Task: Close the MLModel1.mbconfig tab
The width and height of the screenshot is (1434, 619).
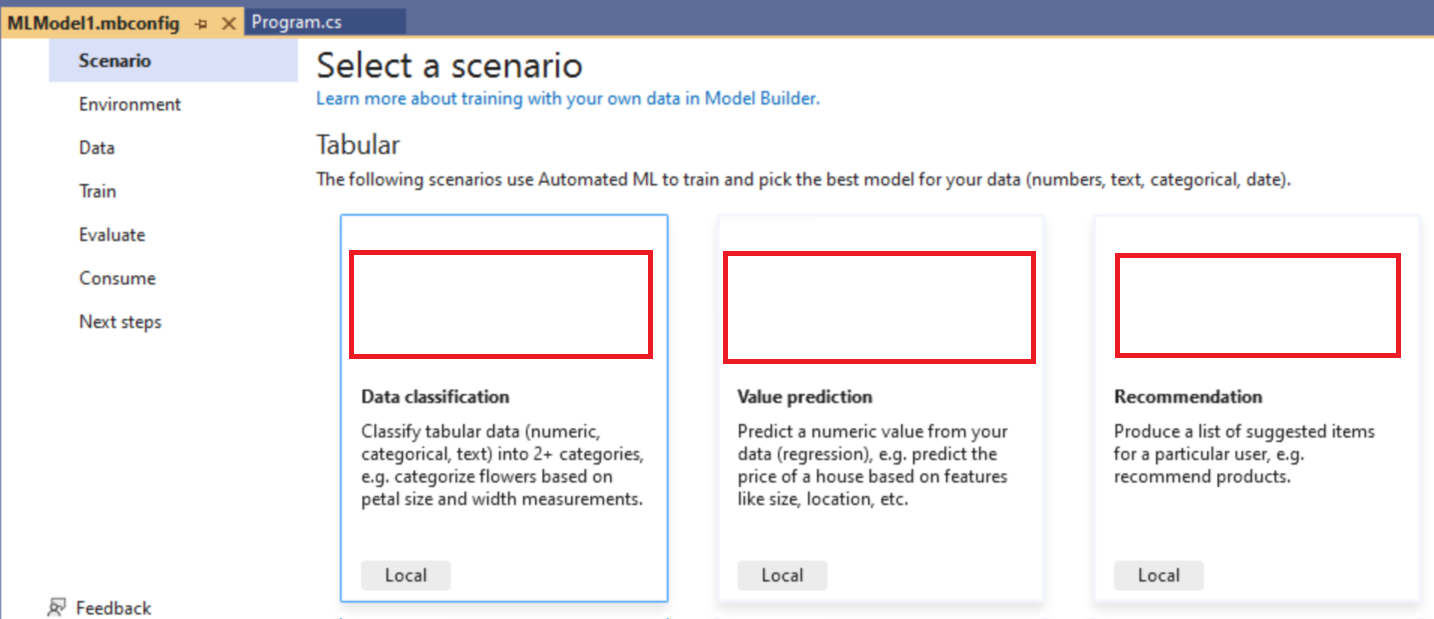Action: click(229, 21)
